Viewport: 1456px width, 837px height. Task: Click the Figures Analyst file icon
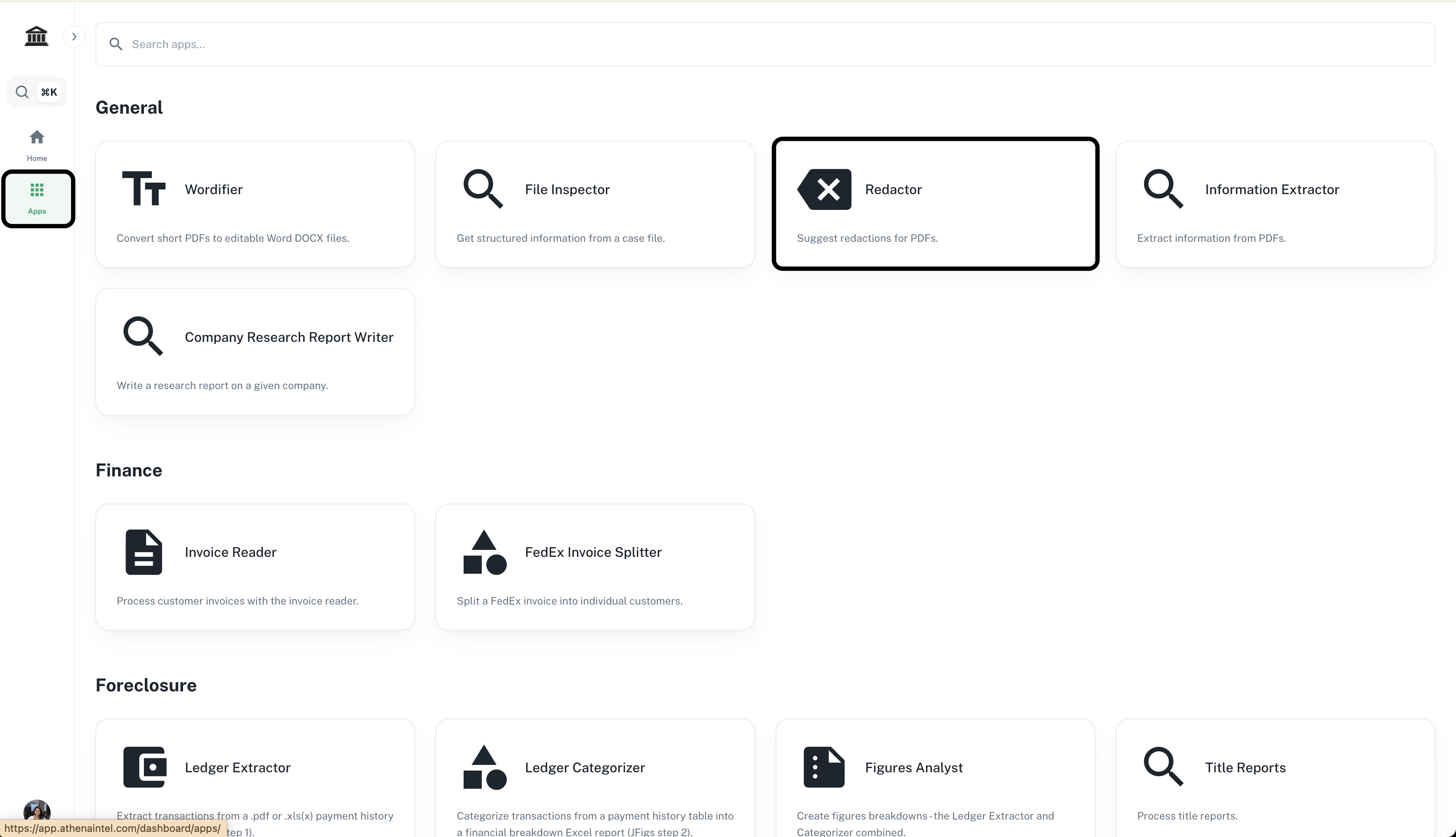pos(824,767)
